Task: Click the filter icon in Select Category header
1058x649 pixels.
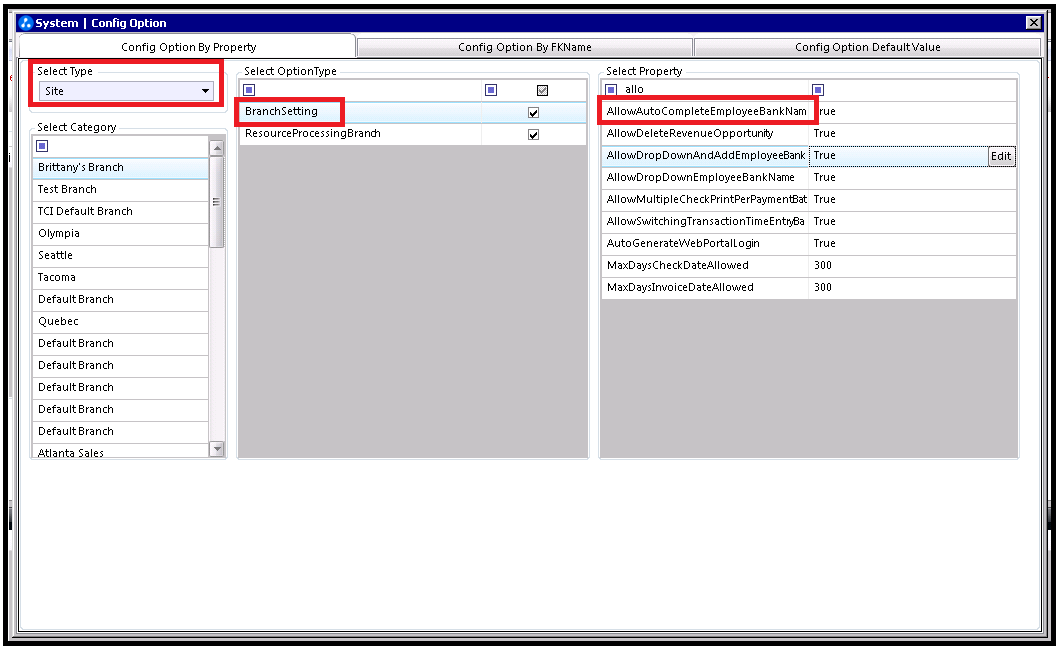Action: [42, 146]
